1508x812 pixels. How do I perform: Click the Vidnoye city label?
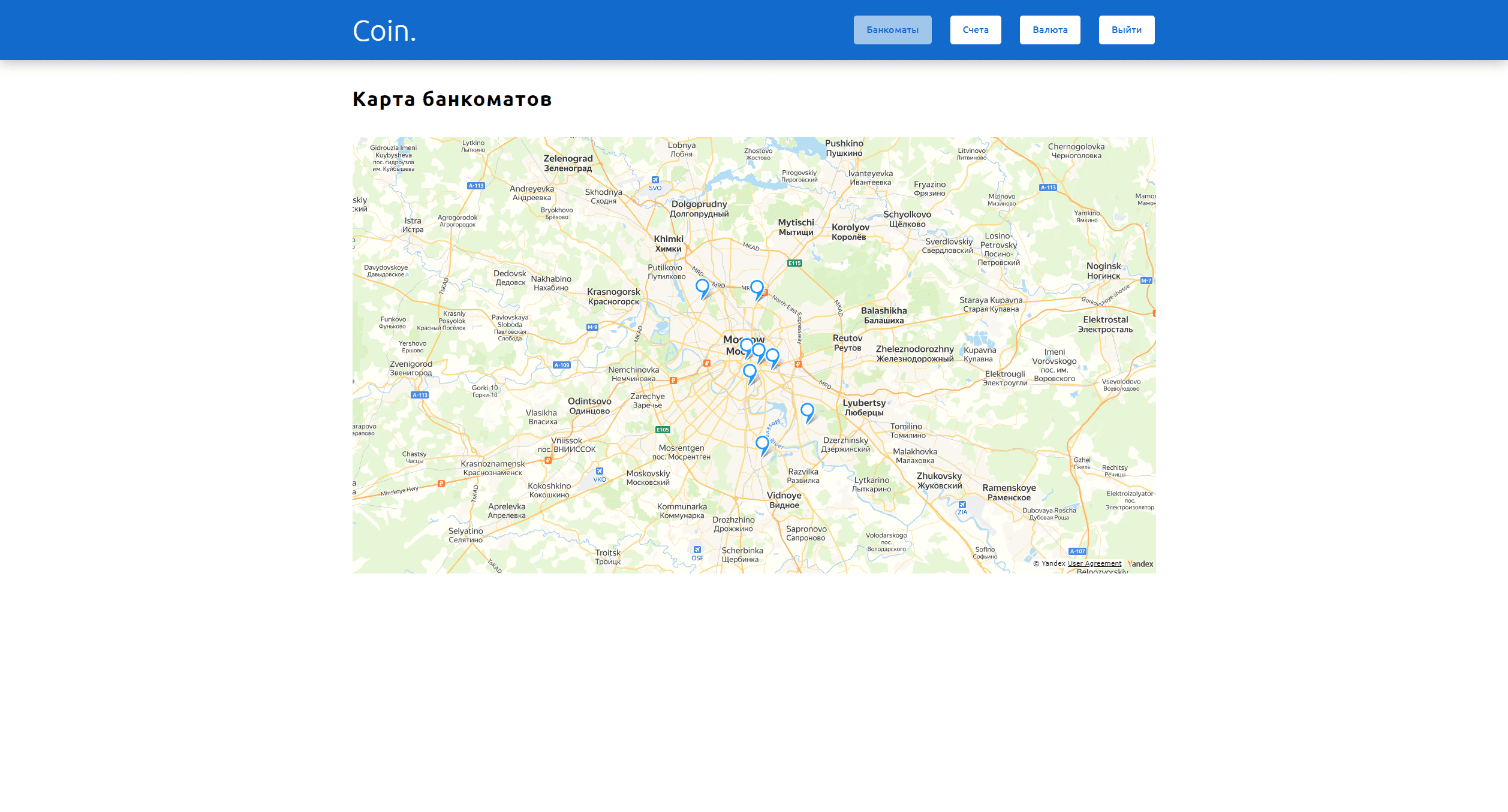click(x=784, y=500)
